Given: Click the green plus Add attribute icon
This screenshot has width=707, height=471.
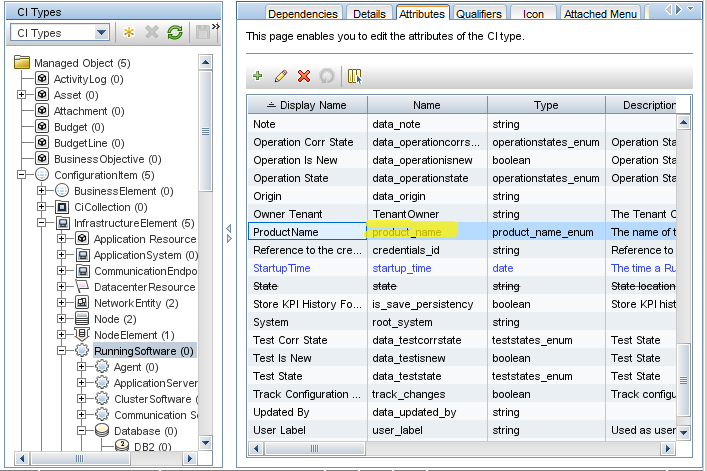Looking at the screenshot, I should pos(258,76).
